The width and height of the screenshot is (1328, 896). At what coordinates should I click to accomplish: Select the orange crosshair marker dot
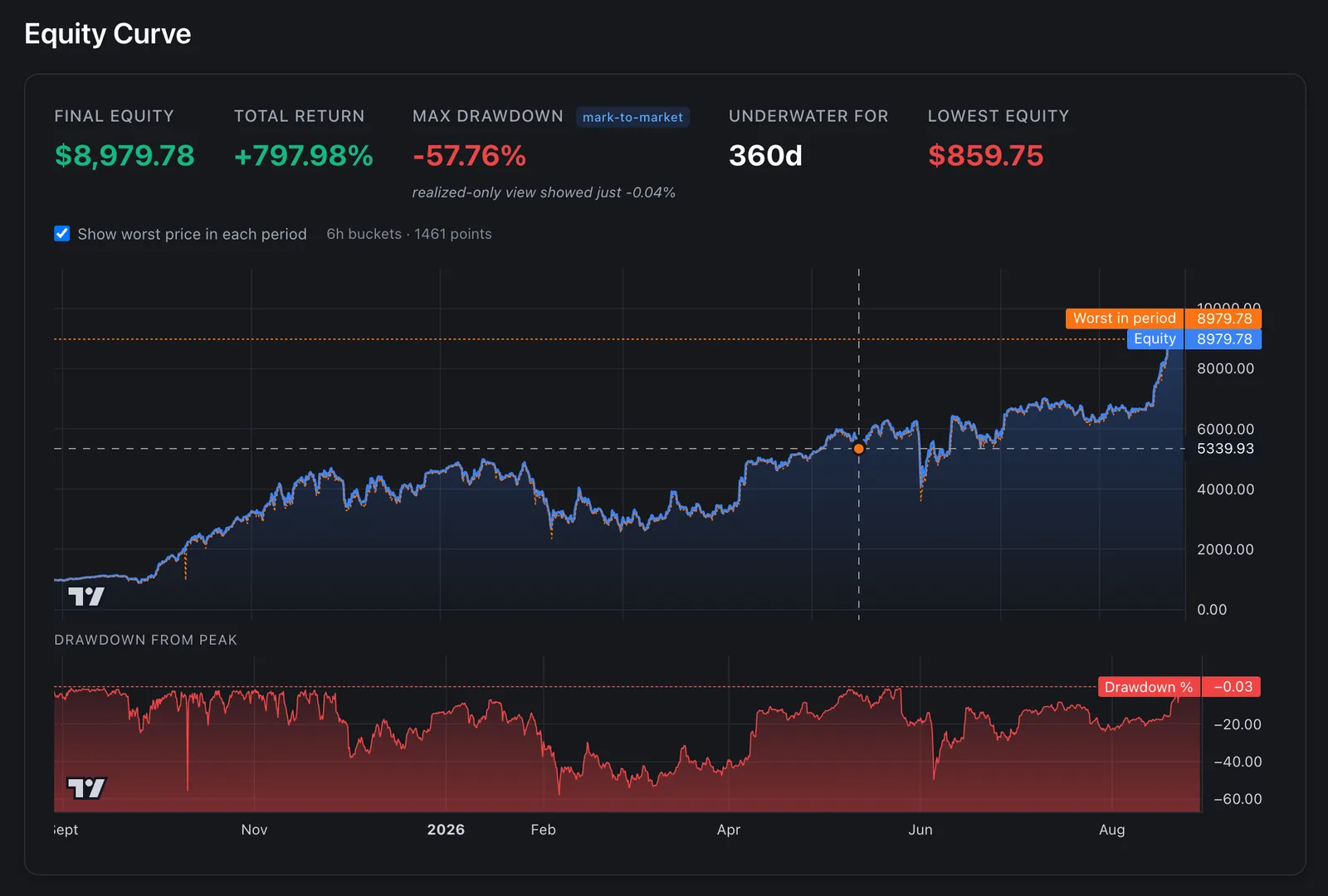point(859,449)
